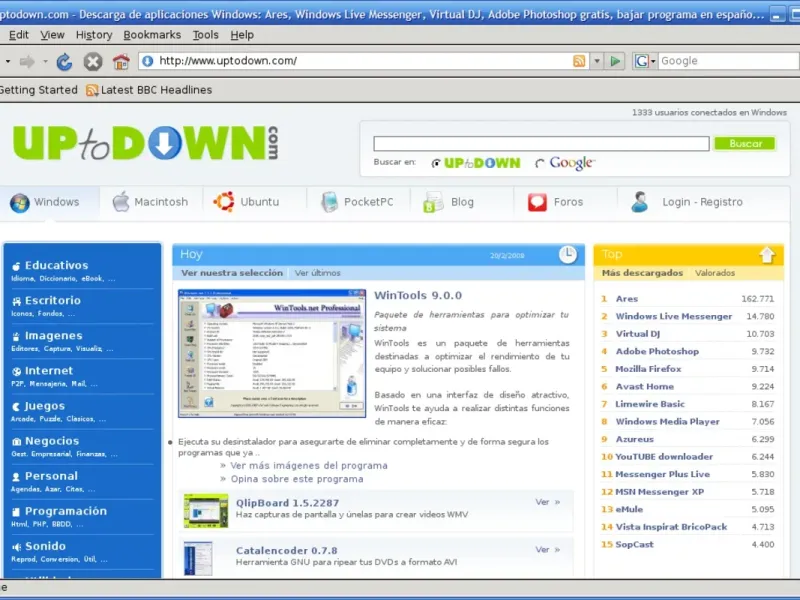
Task: Click the clock icon in Hoy header
Action: [x=567, y=254]
